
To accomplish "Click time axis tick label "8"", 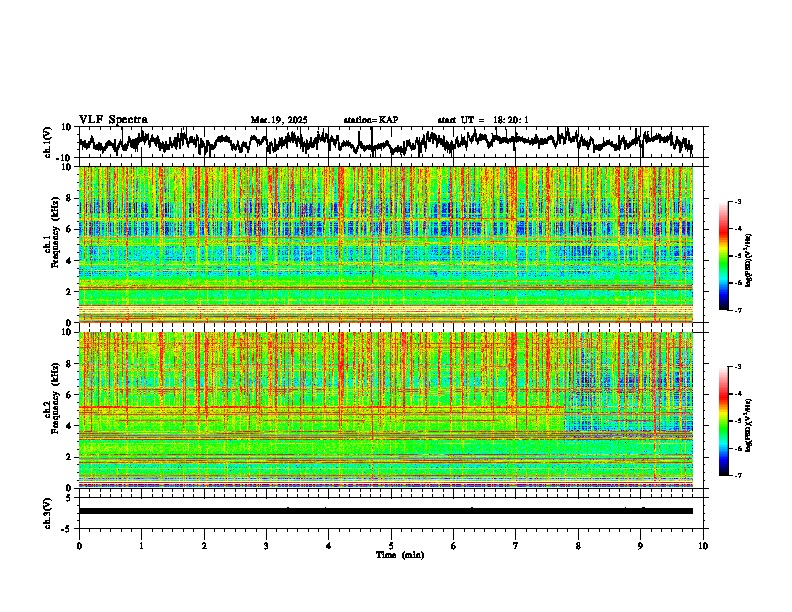I will [x=578, y=546].
